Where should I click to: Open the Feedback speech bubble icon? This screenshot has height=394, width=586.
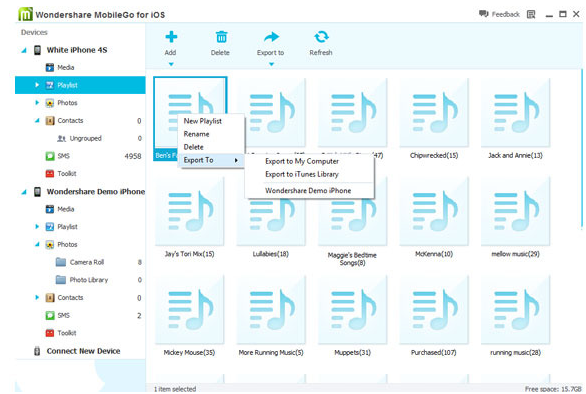tap(484, 14)
